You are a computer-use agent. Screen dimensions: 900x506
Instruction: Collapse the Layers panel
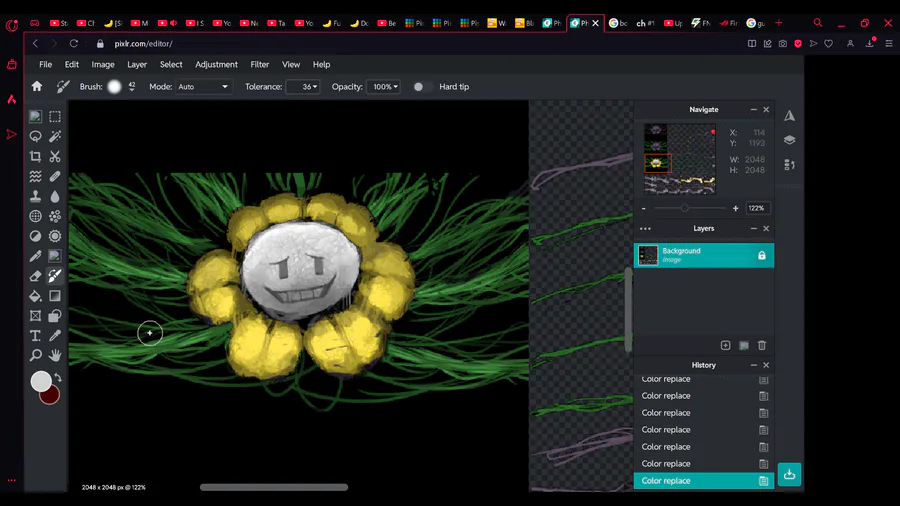pyautogui.click(x=754, y=228)
